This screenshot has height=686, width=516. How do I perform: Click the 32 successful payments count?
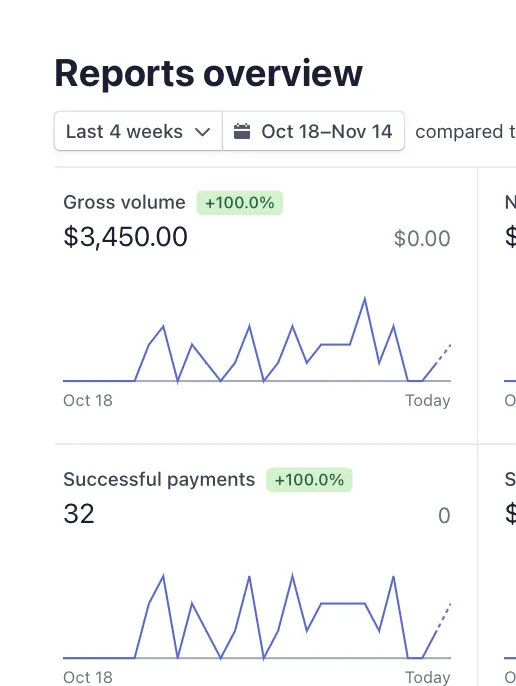79,514
